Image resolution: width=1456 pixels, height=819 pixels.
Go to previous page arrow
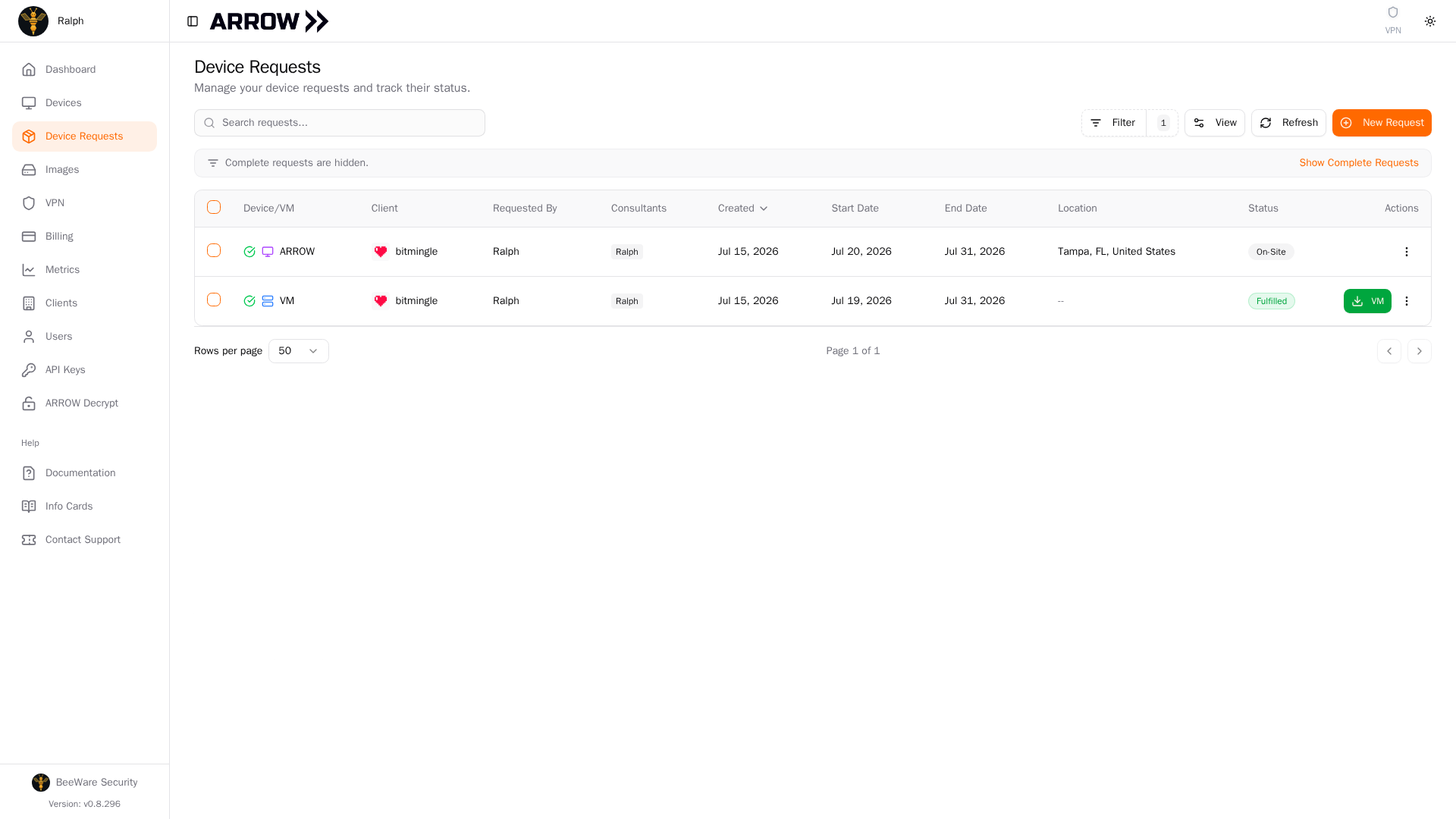click(x=1389, y=351)
